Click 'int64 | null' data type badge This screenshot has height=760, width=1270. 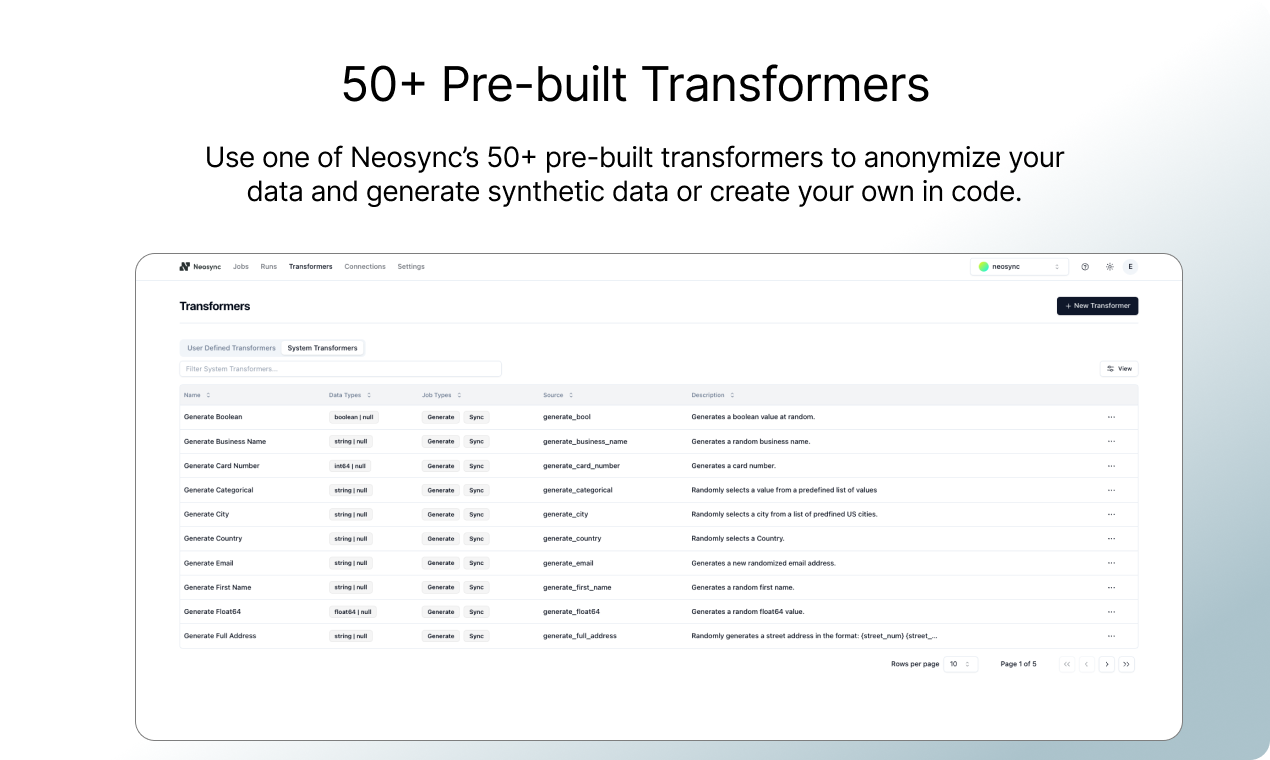tap(351, 466)
